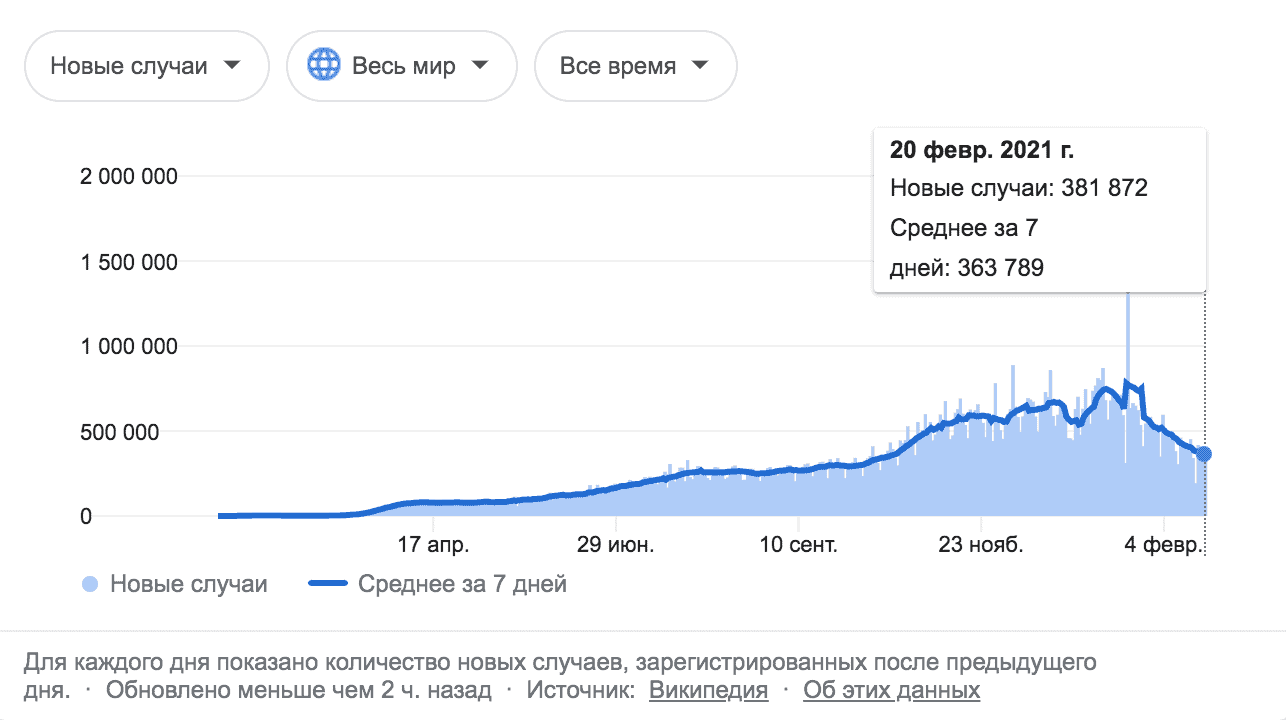The height and width of the screenshot is (720, 1286).
Task: Click the arrow next to Весь мир
Action: (480, 66)
